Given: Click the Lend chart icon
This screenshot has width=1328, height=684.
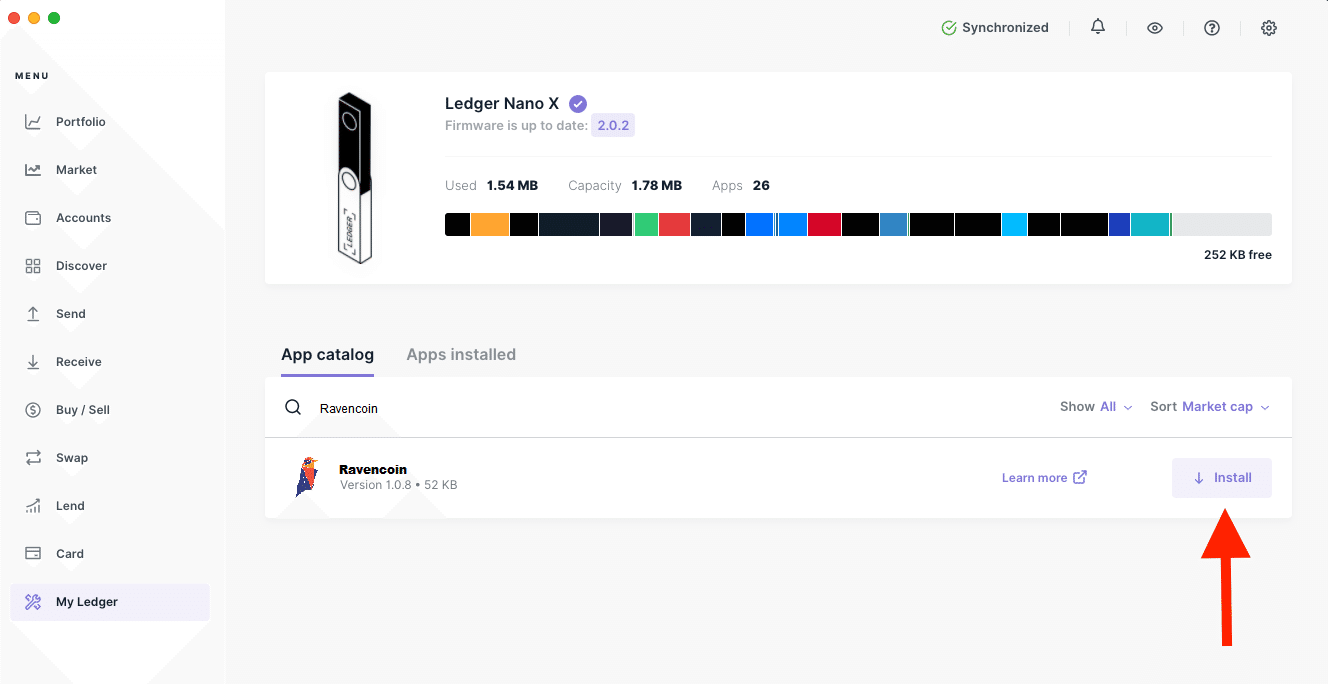Looking at the screenshot, I should [x=33, y=506].
